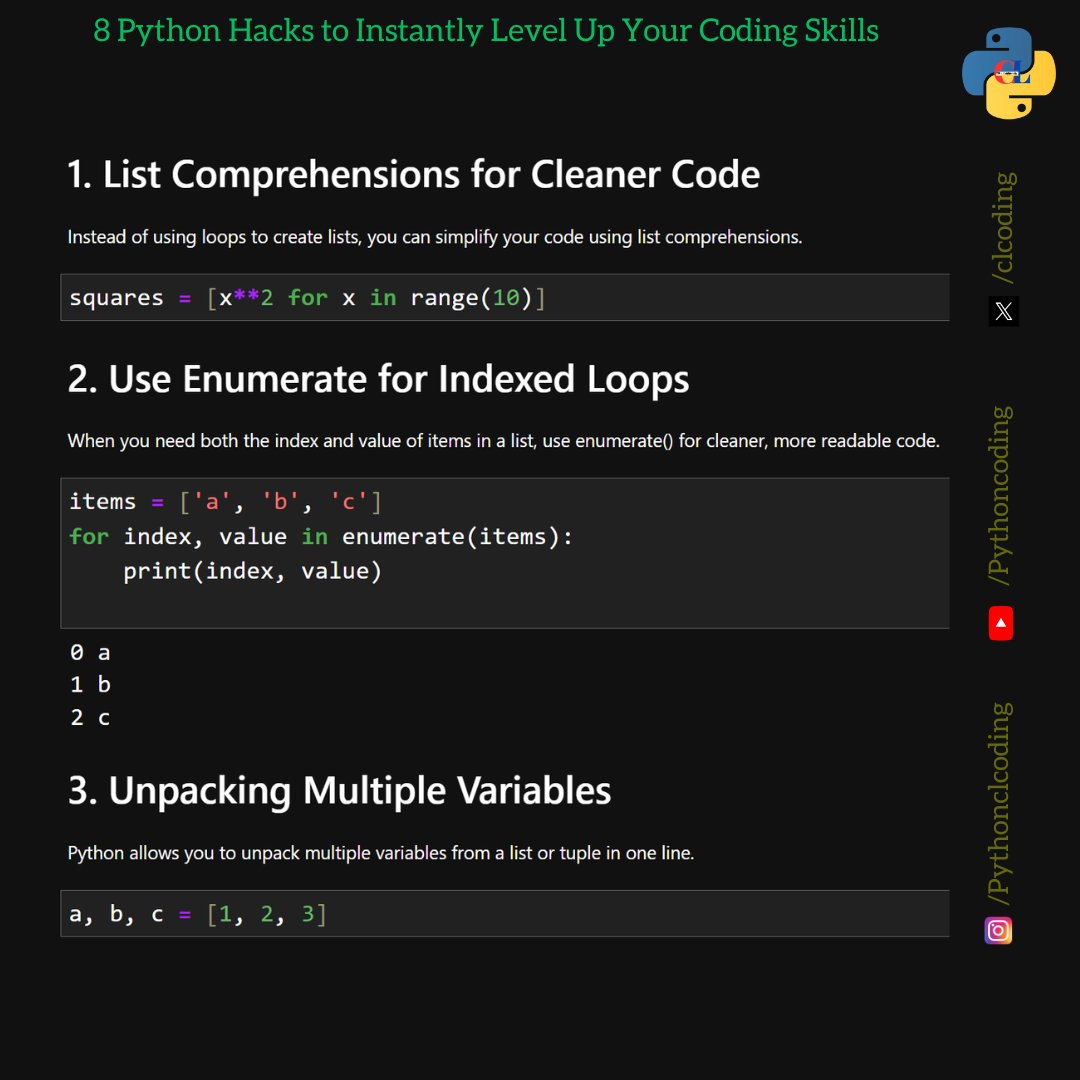Click the green title '8 Python Hacks' banner
The width and height of the screenshot is (1080, 1080).
point(486,31)
